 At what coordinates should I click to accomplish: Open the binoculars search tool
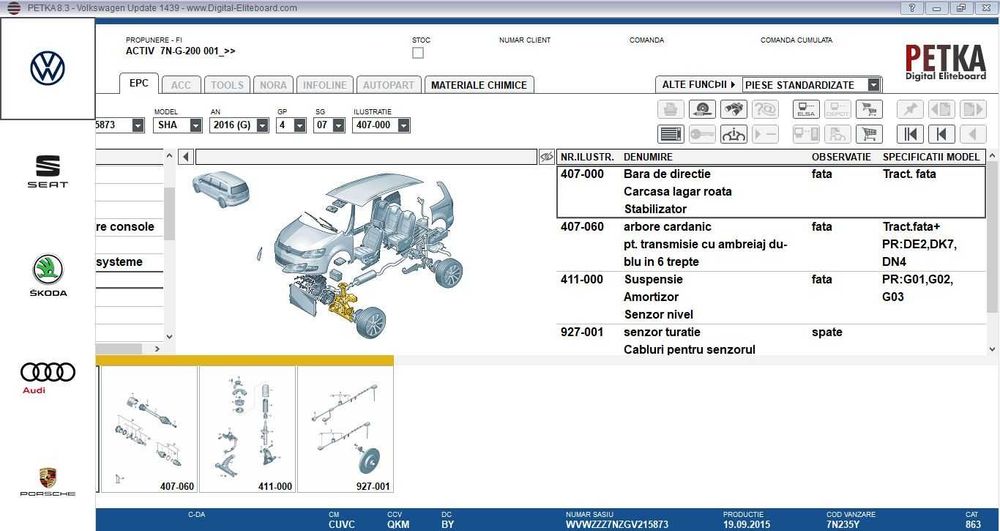click(x=733, y=110)
